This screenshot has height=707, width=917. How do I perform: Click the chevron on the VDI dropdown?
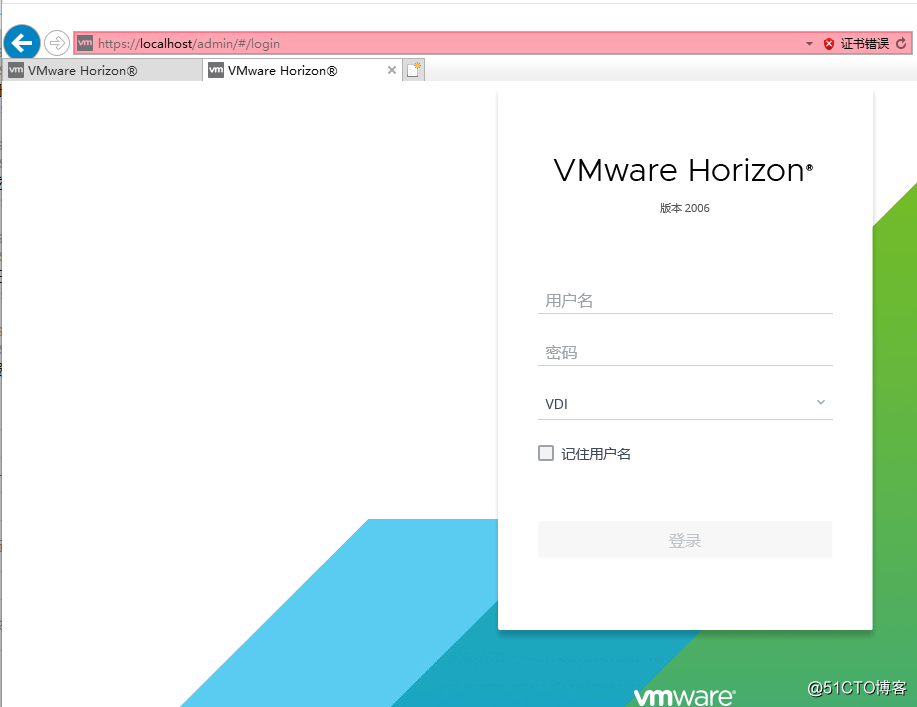pos(821,402)
